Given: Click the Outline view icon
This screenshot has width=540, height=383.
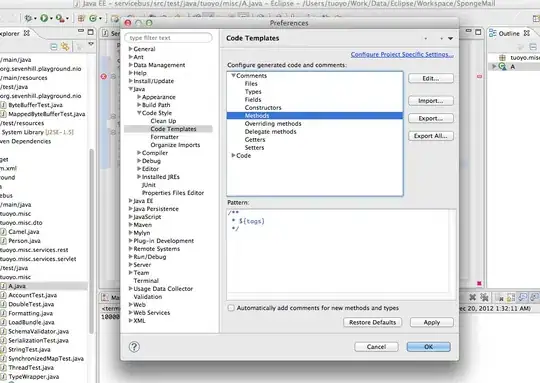Looking at the screenshot, I should (x=492, y=33).
